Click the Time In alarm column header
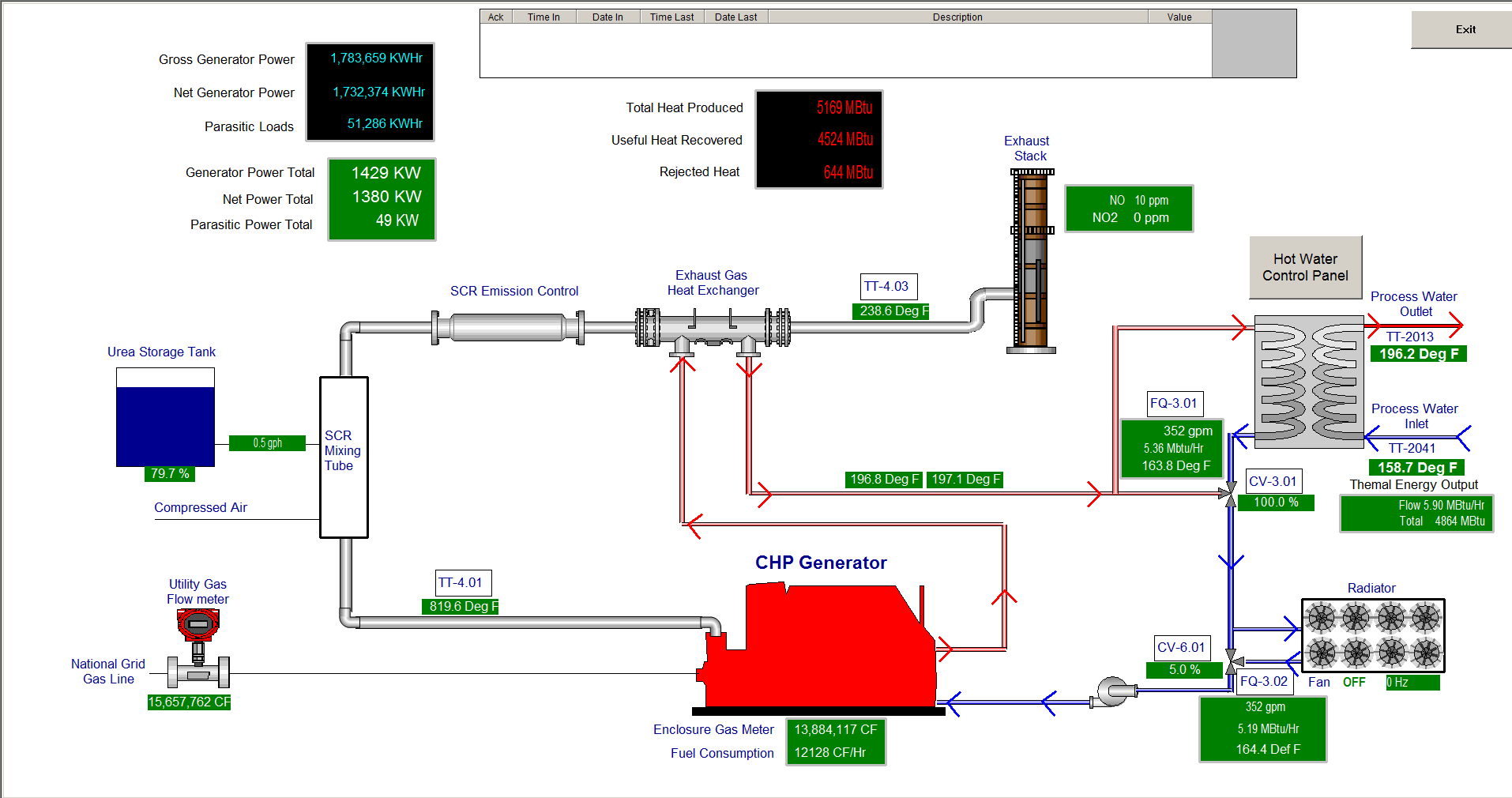This screenshot has width=1512, height=798. point(543,17)
